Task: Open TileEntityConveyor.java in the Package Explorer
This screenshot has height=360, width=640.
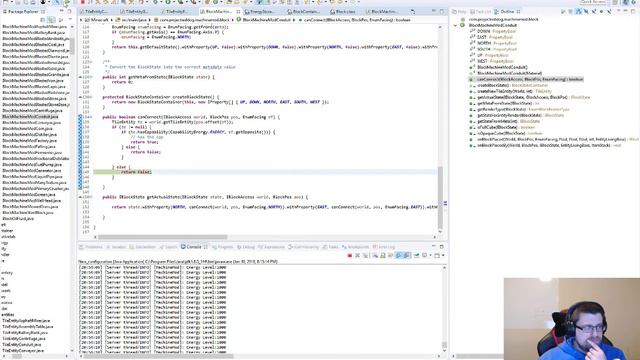Action: [23, 351]
